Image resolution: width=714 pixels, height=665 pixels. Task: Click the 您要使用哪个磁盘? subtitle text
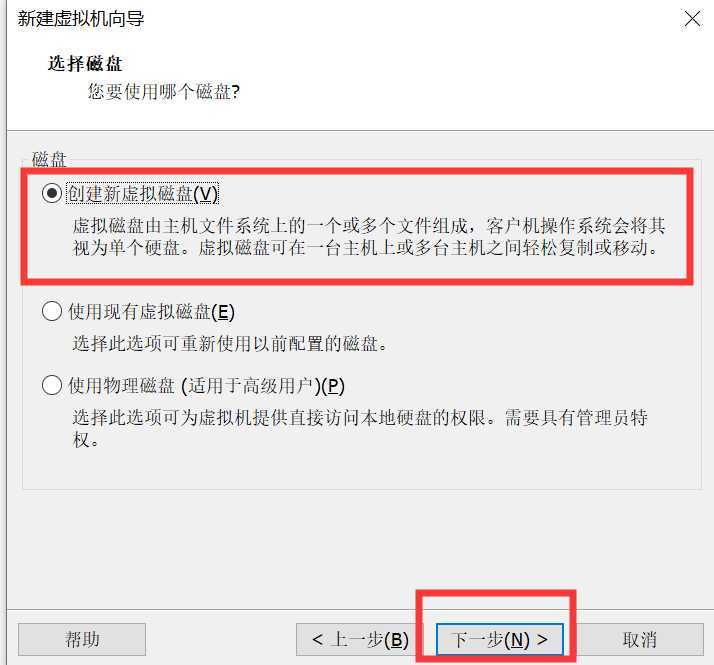coord(164,92)
